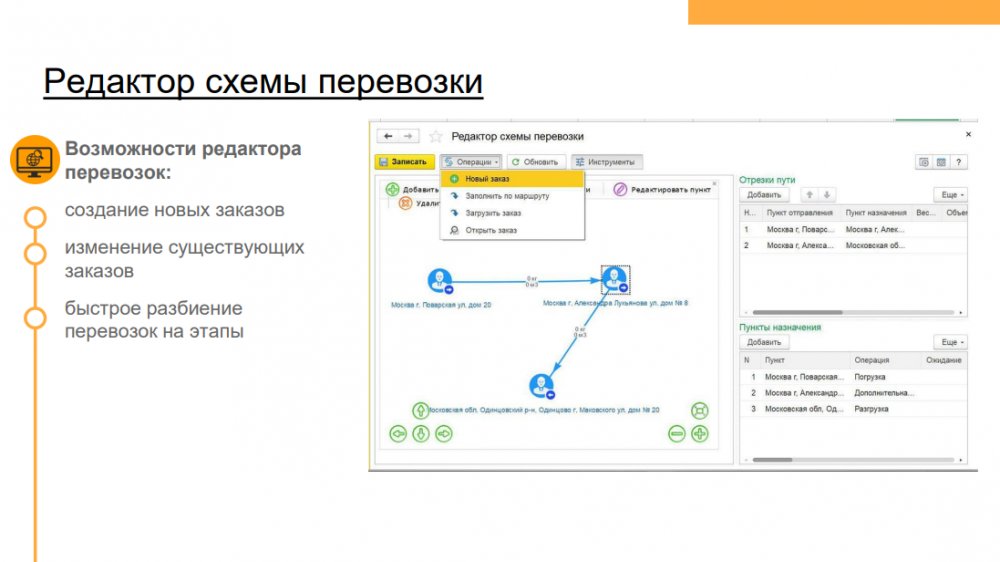1000x562 pixels.
Task: Pan the diagram left with green arrow
Action: pyautogui.click(x=397, y=433)
